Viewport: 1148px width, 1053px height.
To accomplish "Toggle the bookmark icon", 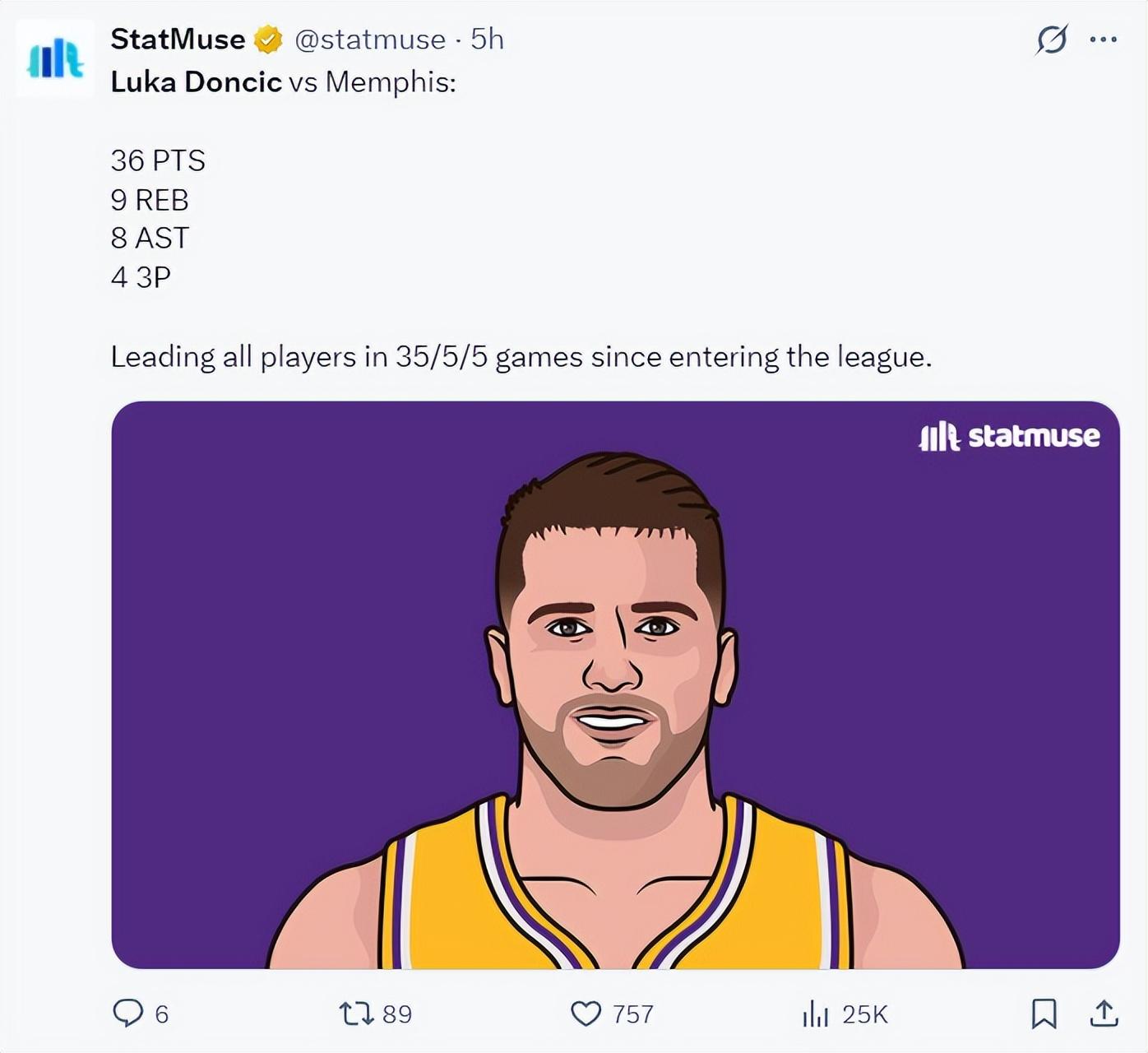I will (x=1044, y=1014).
